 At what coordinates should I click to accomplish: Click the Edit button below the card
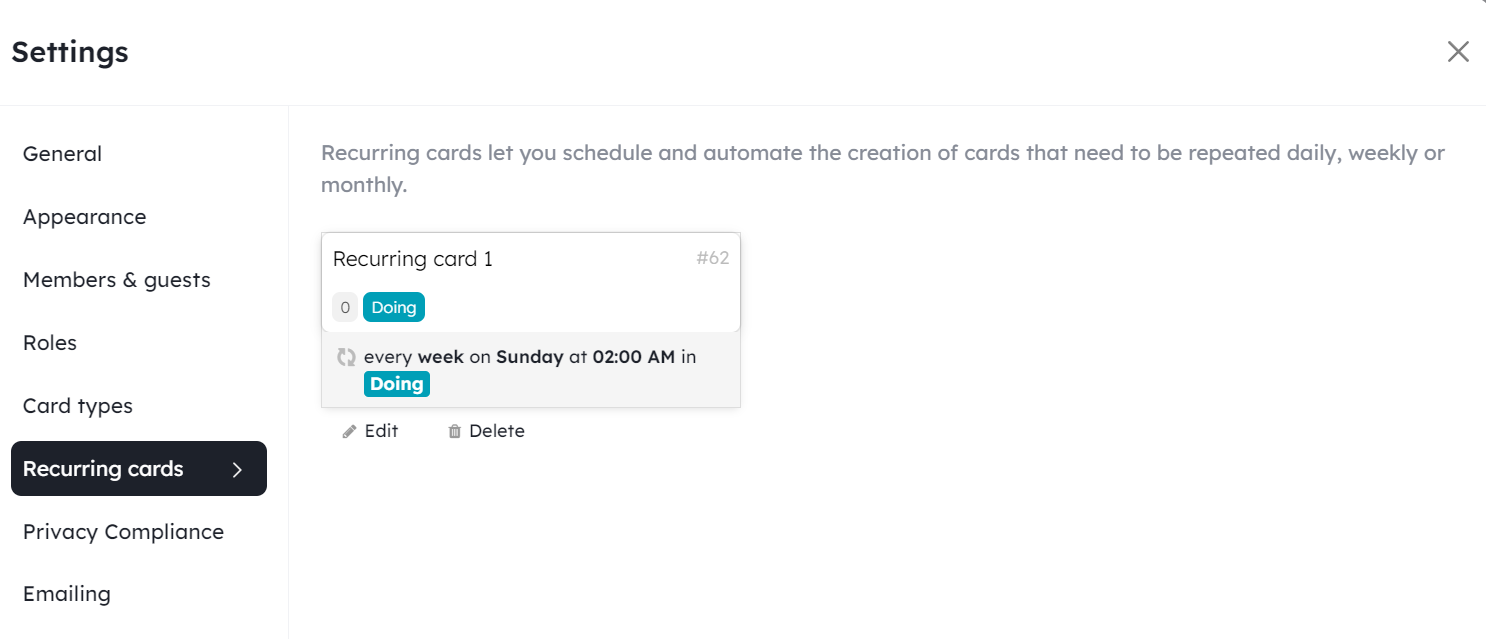click(381, 431)
